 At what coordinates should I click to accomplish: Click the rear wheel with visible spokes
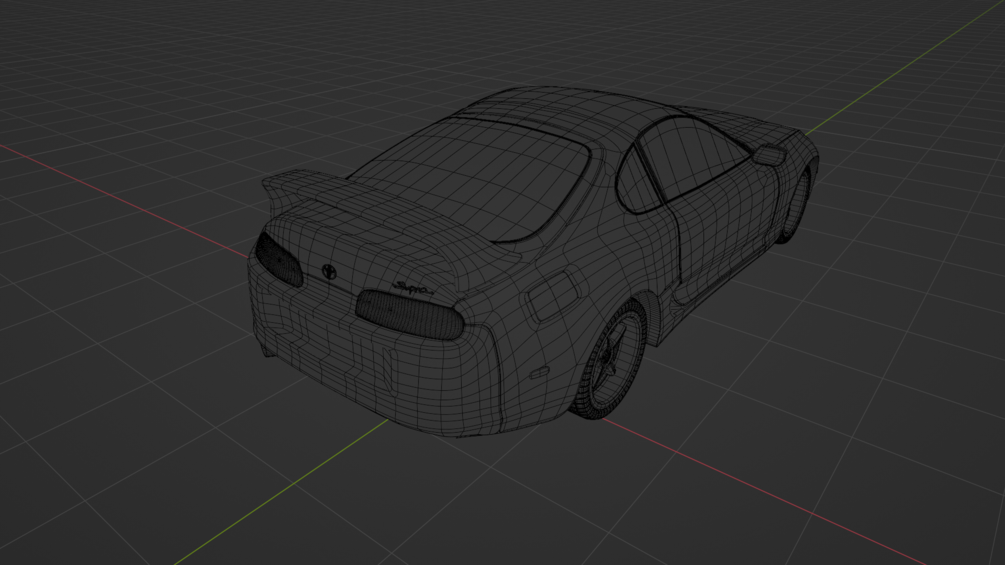[x=610, y=362]
